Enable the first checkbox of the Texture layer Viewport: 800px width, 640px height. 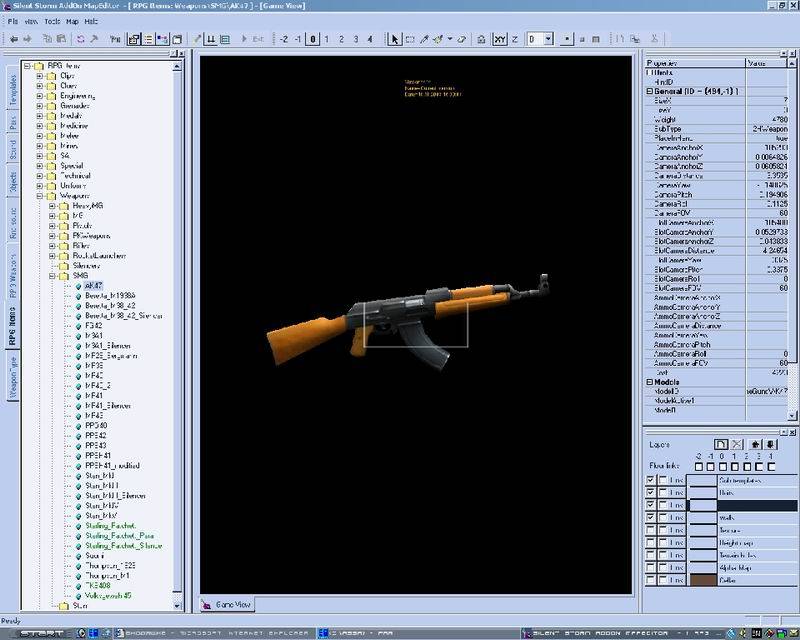(x=652, y=530)
